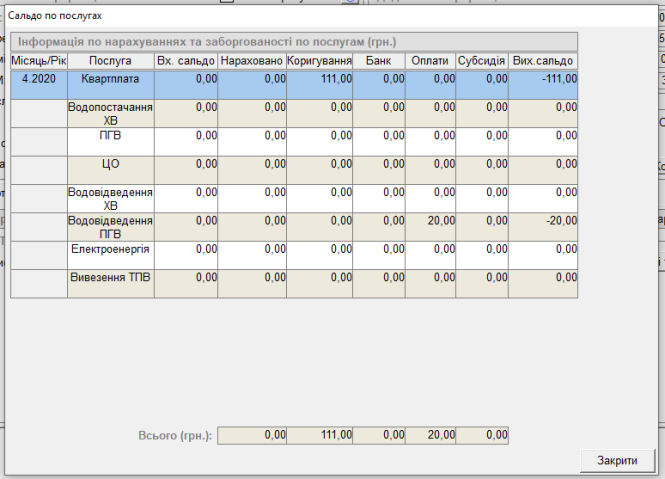665x479 pixels.
Task: Select the Квартплата service row
Action: coord(110,79)
